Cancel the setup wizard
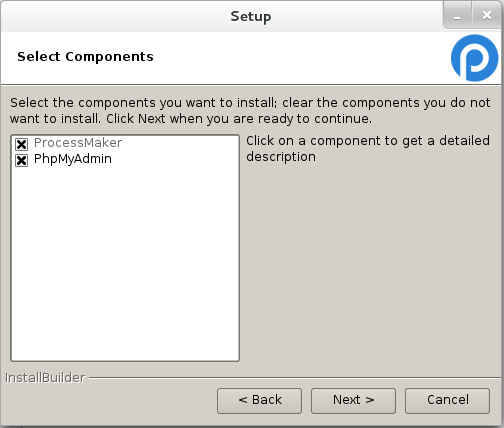504x428 pixels. (x=447, y=400)
